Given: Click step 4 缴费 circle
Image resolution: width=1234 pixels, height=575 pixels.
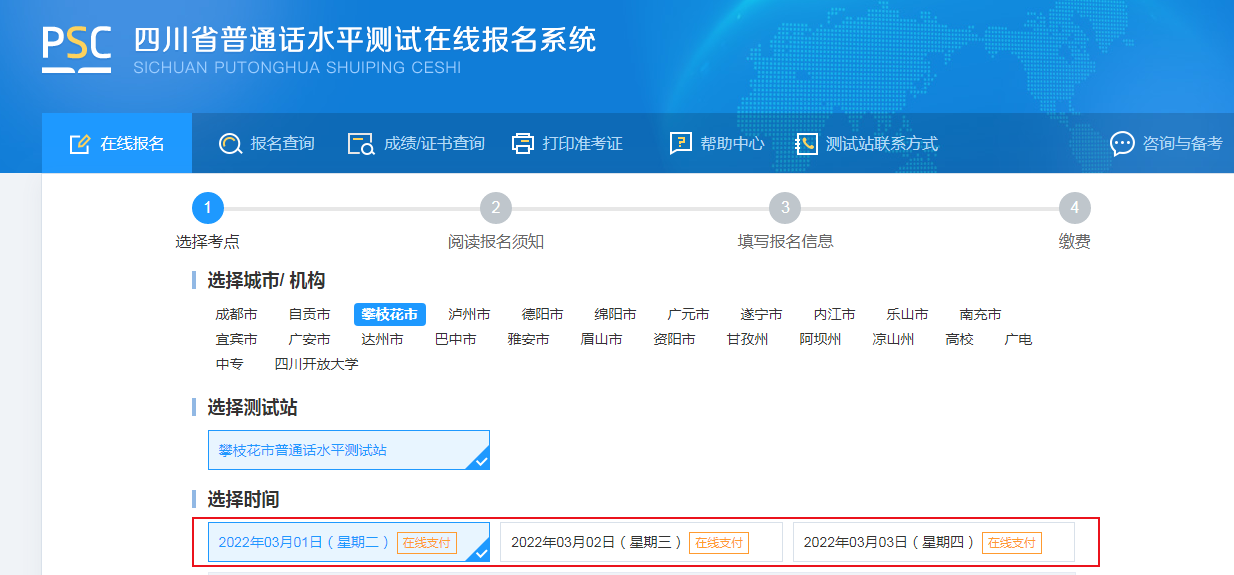Looking at the screenshot, I should tap(1074, 208).
